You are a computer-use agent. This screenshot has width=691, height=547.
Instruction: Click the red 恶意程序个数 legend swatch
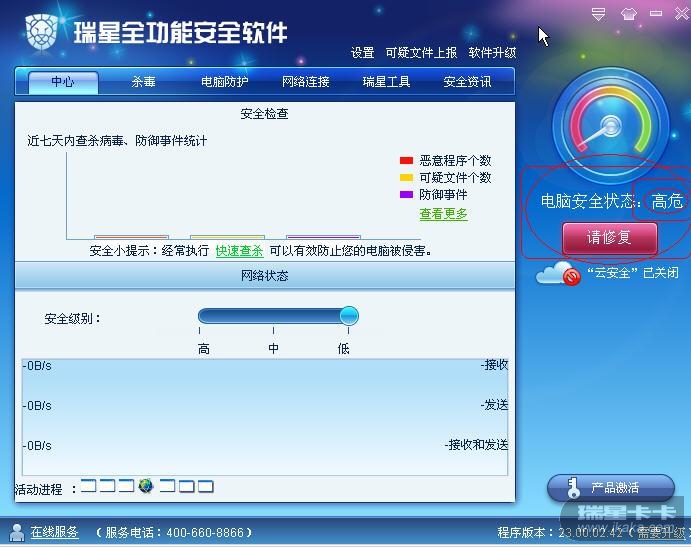(x=406, y=160)
